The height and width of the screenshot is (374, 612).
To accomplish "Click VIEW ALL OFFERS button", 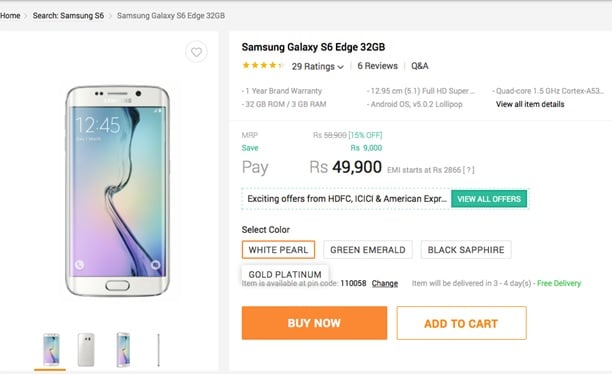I will point(489,199).
